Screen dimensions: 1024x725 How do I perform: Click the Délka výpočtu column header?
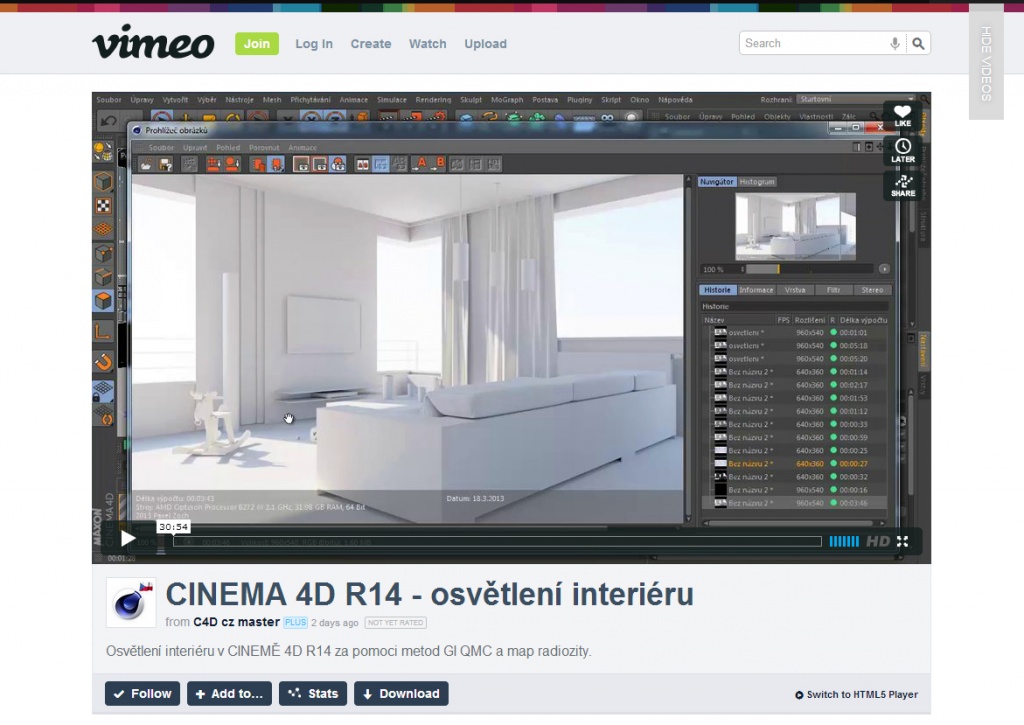click(x=863, y=320)
